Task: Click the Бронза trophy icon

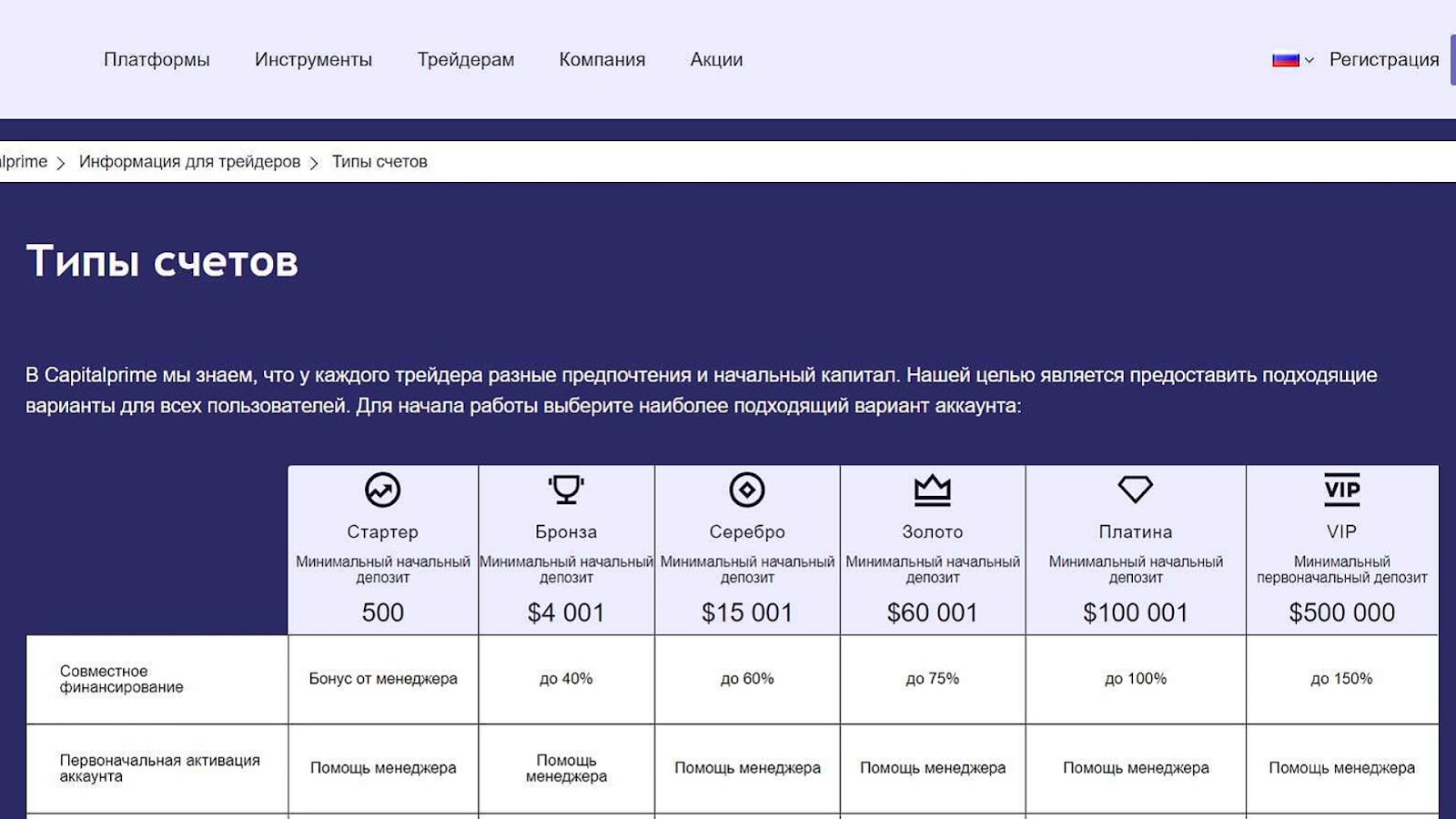Action: click(565, 490)
